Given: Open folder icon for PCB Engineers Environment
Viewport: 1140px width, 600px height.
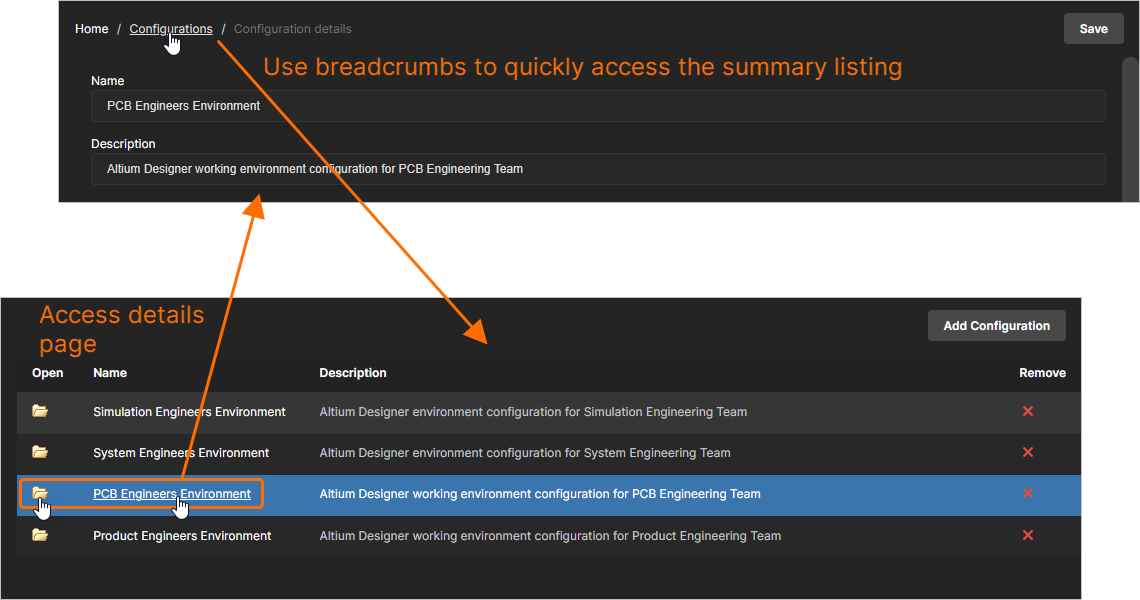Looking at the screenshot, I should (40, 494).
